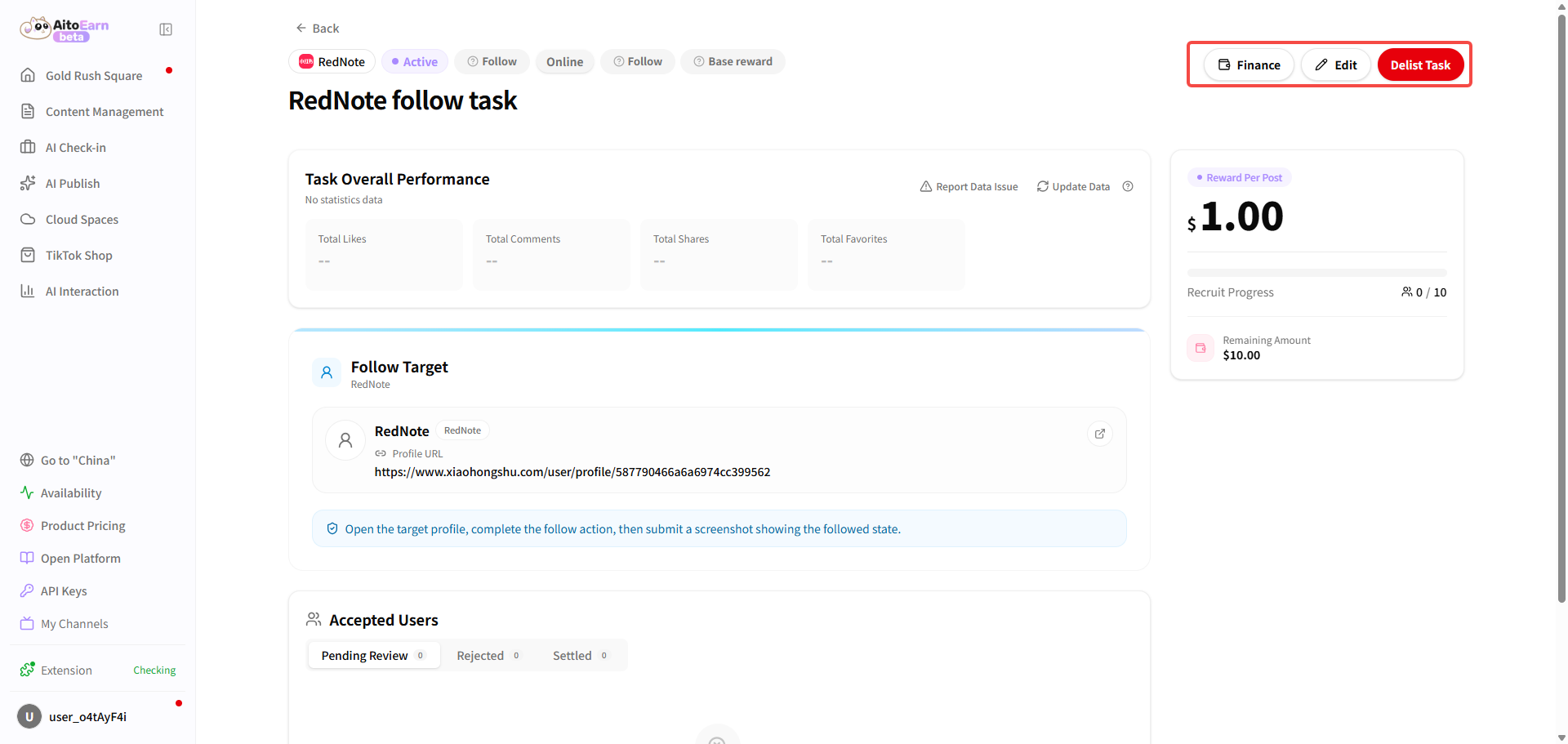
Task: Click the AI Check-in icon
Action: pyautogui.click(x=28, y=147)
